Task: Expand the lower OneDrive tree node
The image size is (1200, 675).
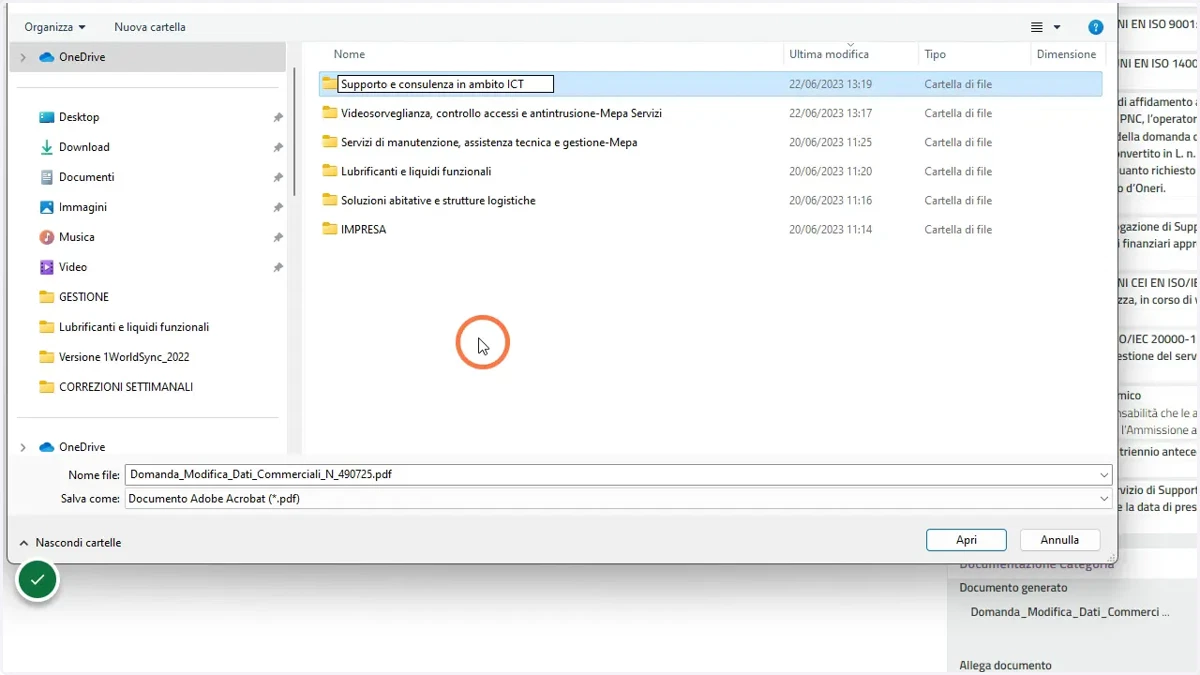Action: (23, 447)
